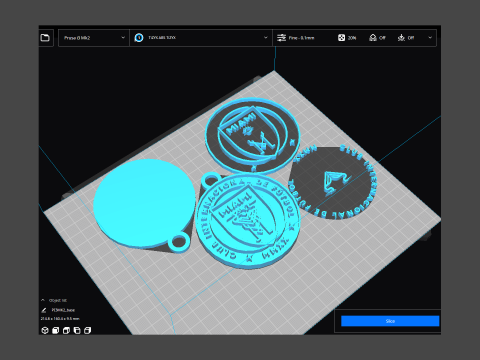
Task: Select the top Miami shield coin model
Action: pyautogui.click(x=252, y=136)
